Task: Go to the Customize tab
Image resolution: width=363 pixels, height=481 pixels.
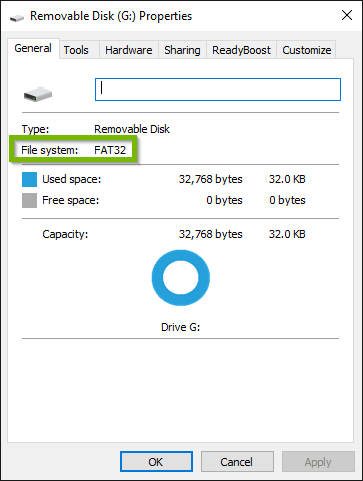Action: [307, 50]
